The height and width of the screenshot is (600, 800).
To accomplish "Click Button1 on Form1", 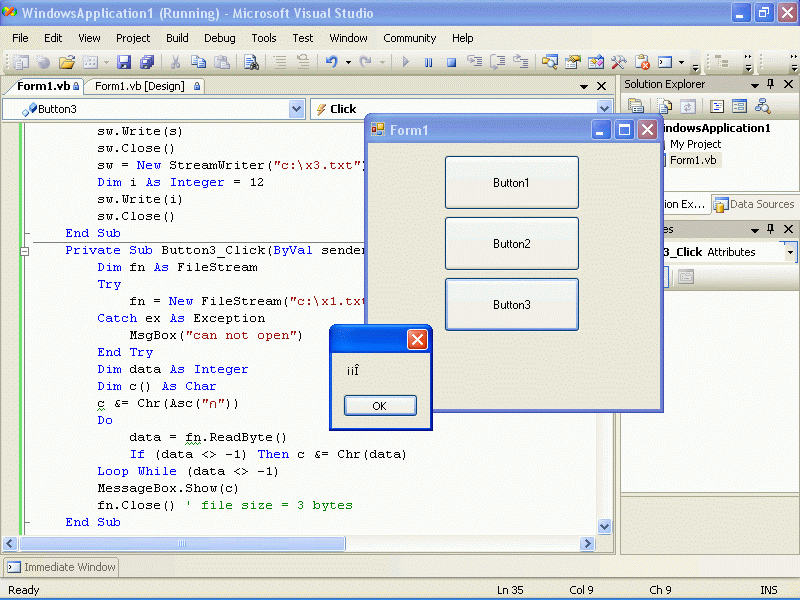I will coord(512,183).
